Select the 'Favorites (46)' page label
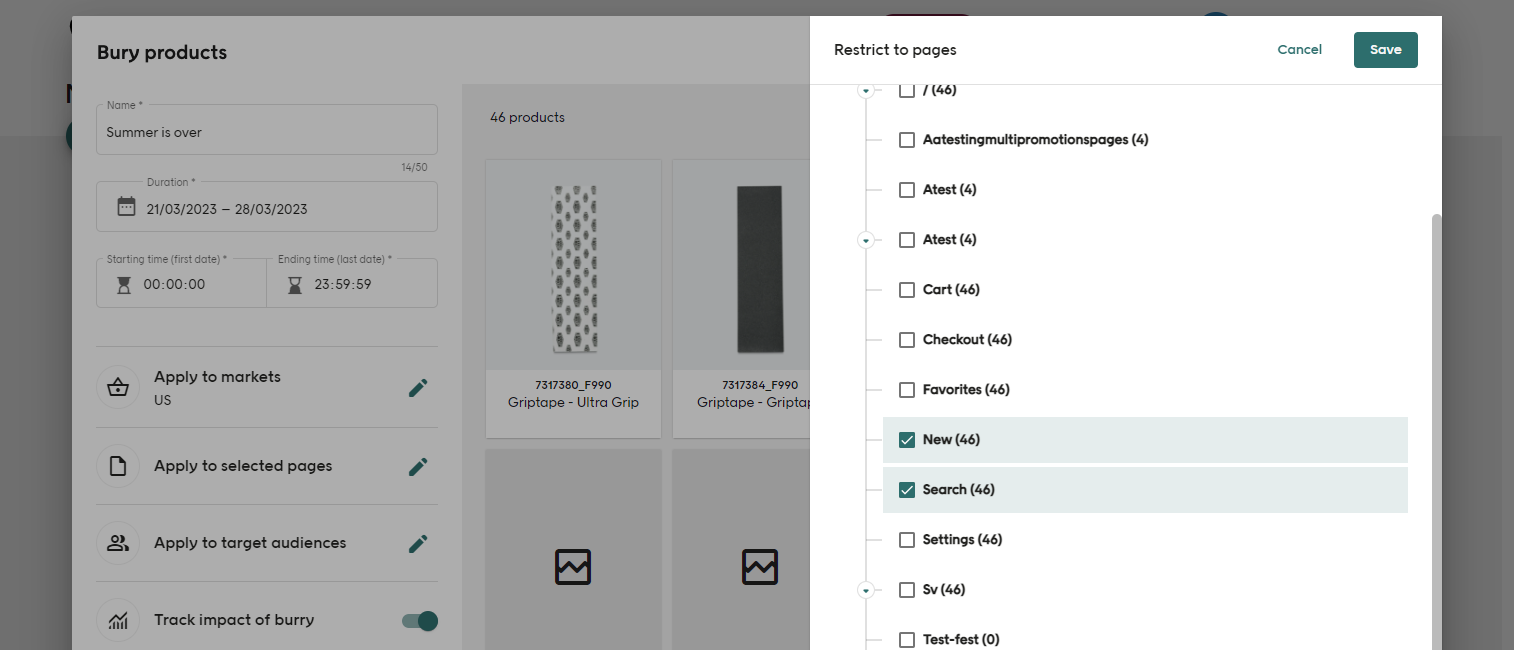The image size is (1514, 650). (966, 390)
